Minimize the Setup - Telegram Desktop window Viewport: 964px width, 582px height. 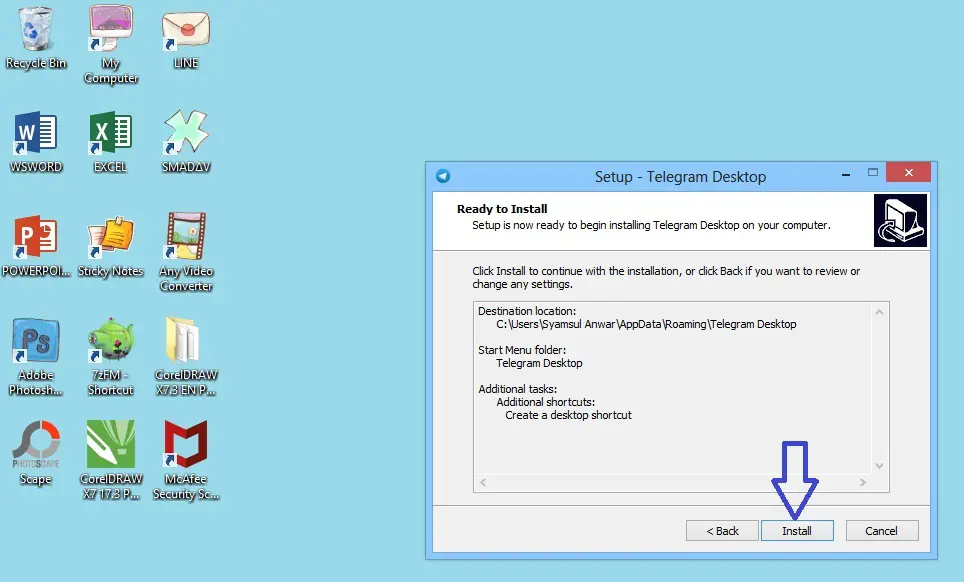click(x=846, y=175)
